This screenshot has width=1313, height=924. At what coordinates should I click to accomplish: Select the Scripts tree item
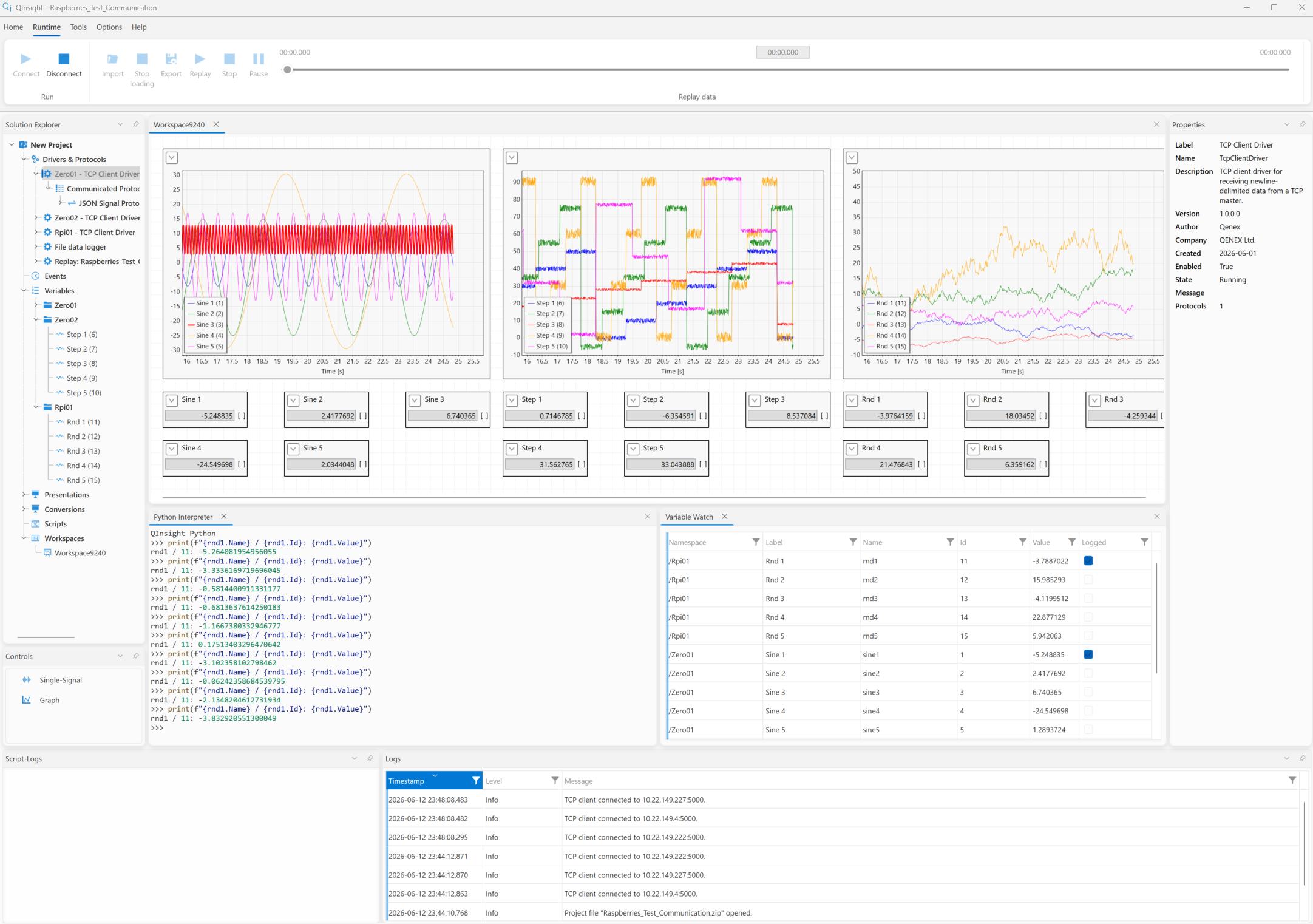[55, 524]
